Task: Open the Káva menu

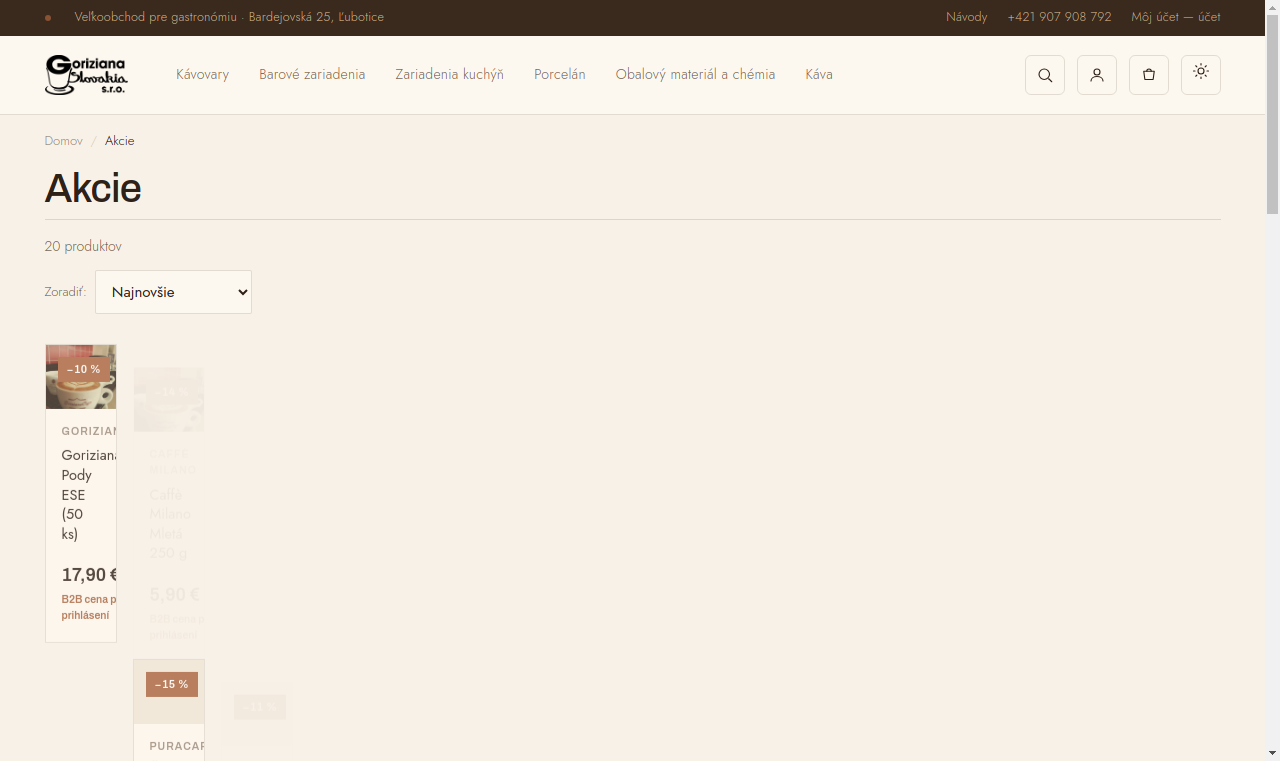Action: [819, 75]
